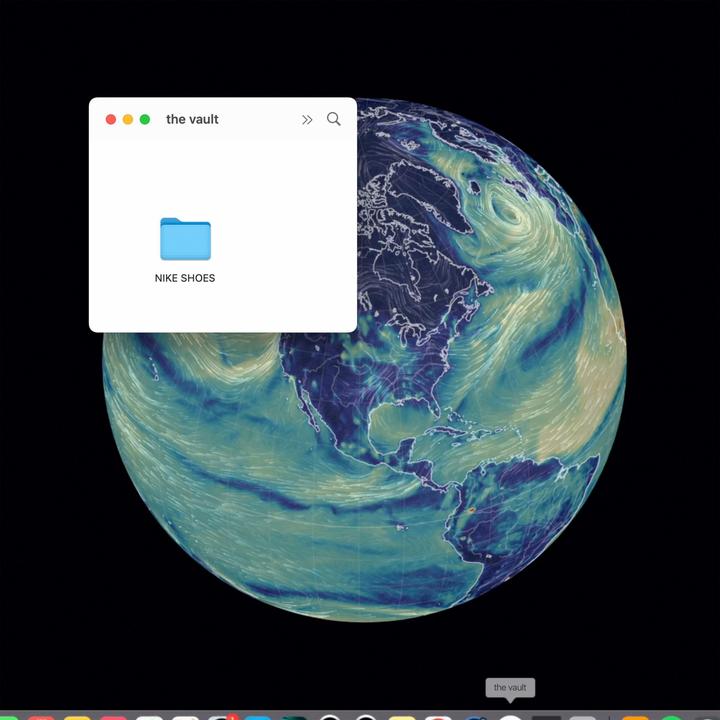Image resolution: width=720 pixels, height=720 pixels.
Task: Expand the toolbar overflow double-chevron
Action: (x=307, y=120)
